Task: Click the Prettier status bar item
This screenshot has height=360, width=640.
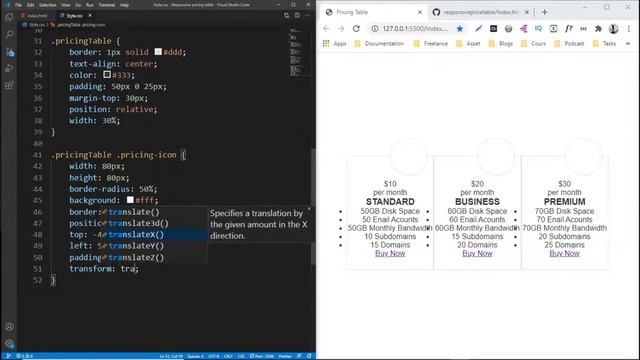Action: 285,356
